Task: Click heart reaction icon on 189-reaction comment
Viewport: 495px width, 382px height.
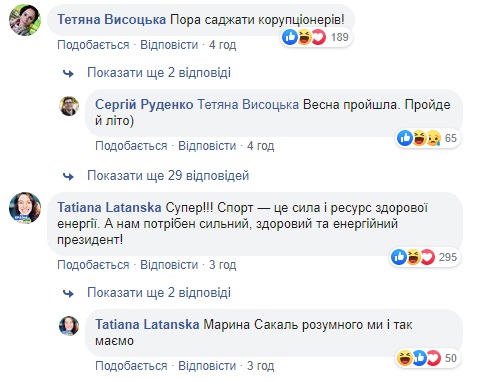Action: (319, 37)
